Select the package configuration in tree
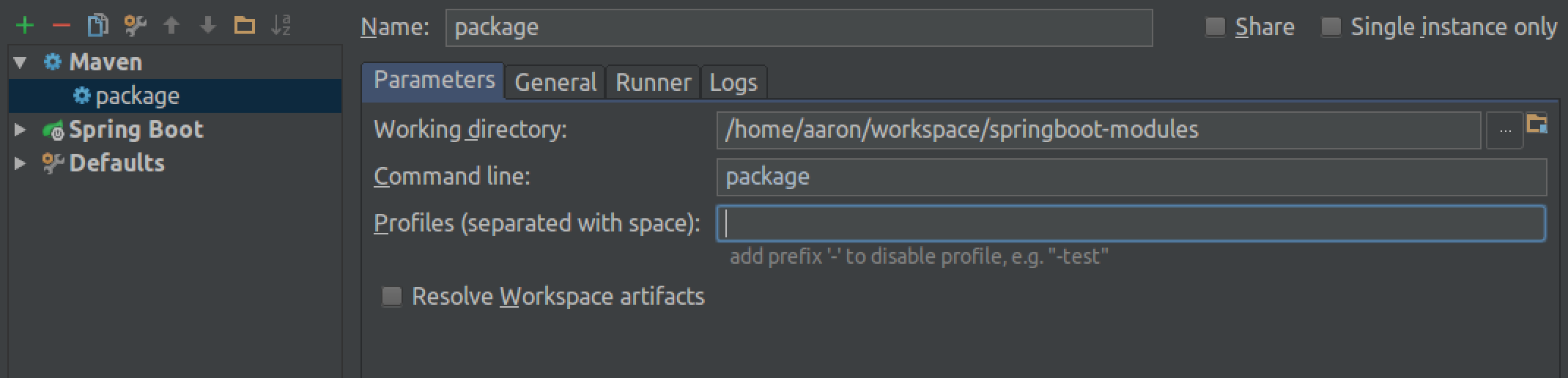This screenshot has height=378, width=1568. pos(175,96)
